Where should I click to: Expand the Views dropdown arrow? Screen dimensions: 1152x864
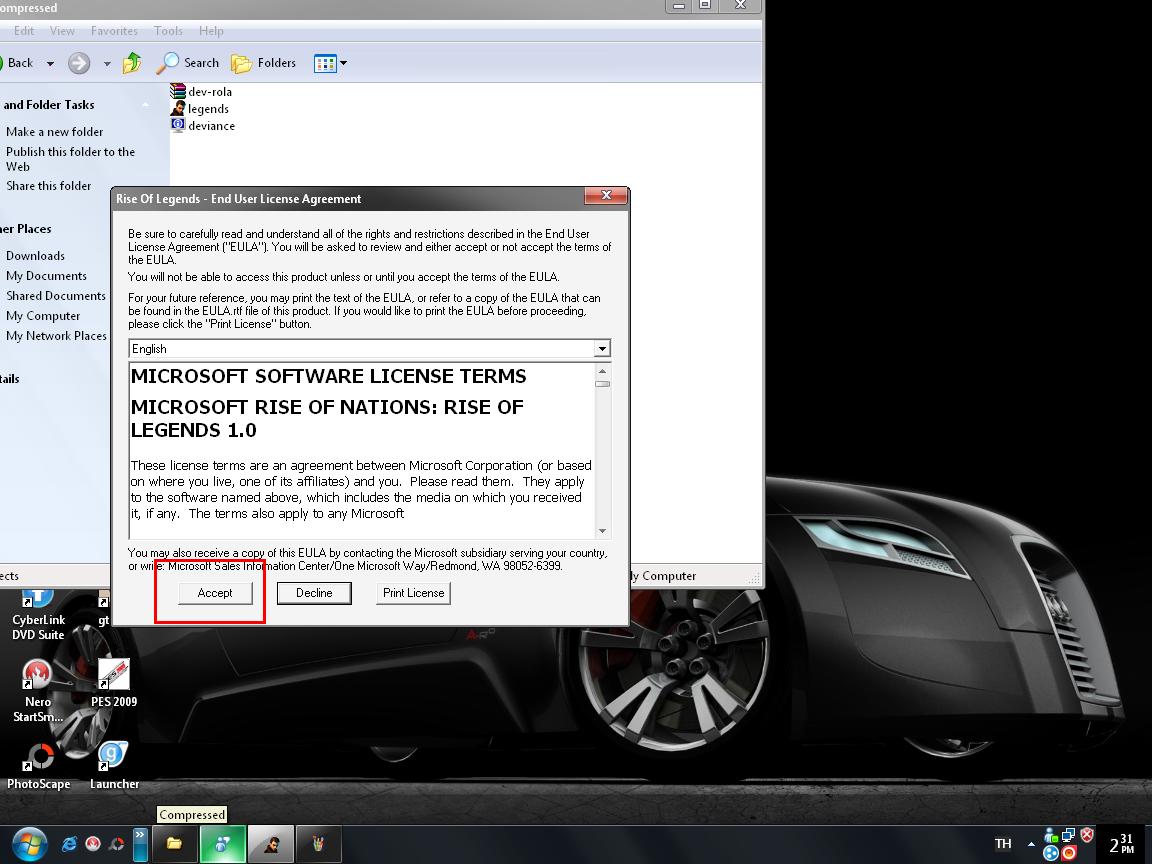[343, 64]
